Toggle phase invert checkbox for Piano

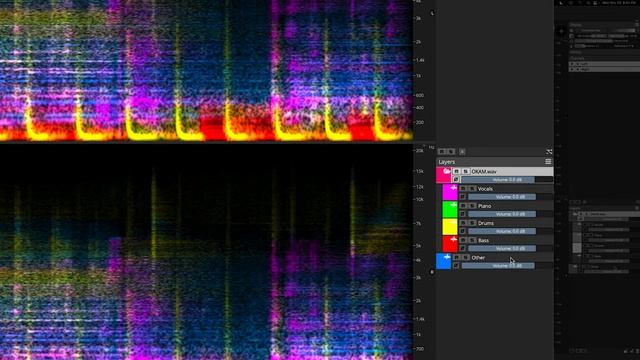tap(462, 214)
